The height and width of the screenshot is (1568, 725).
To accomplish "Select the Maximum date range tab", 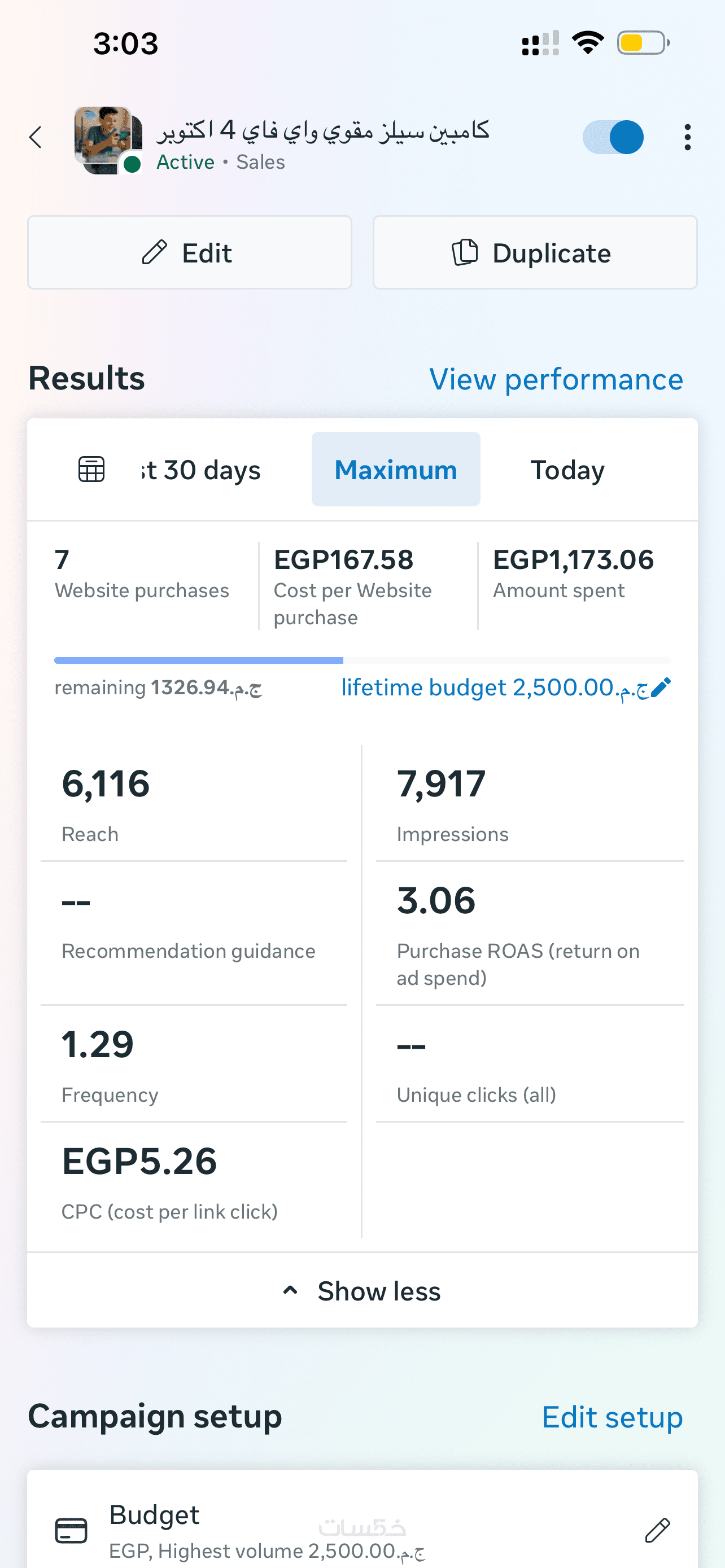I will (x=396, y=470).
